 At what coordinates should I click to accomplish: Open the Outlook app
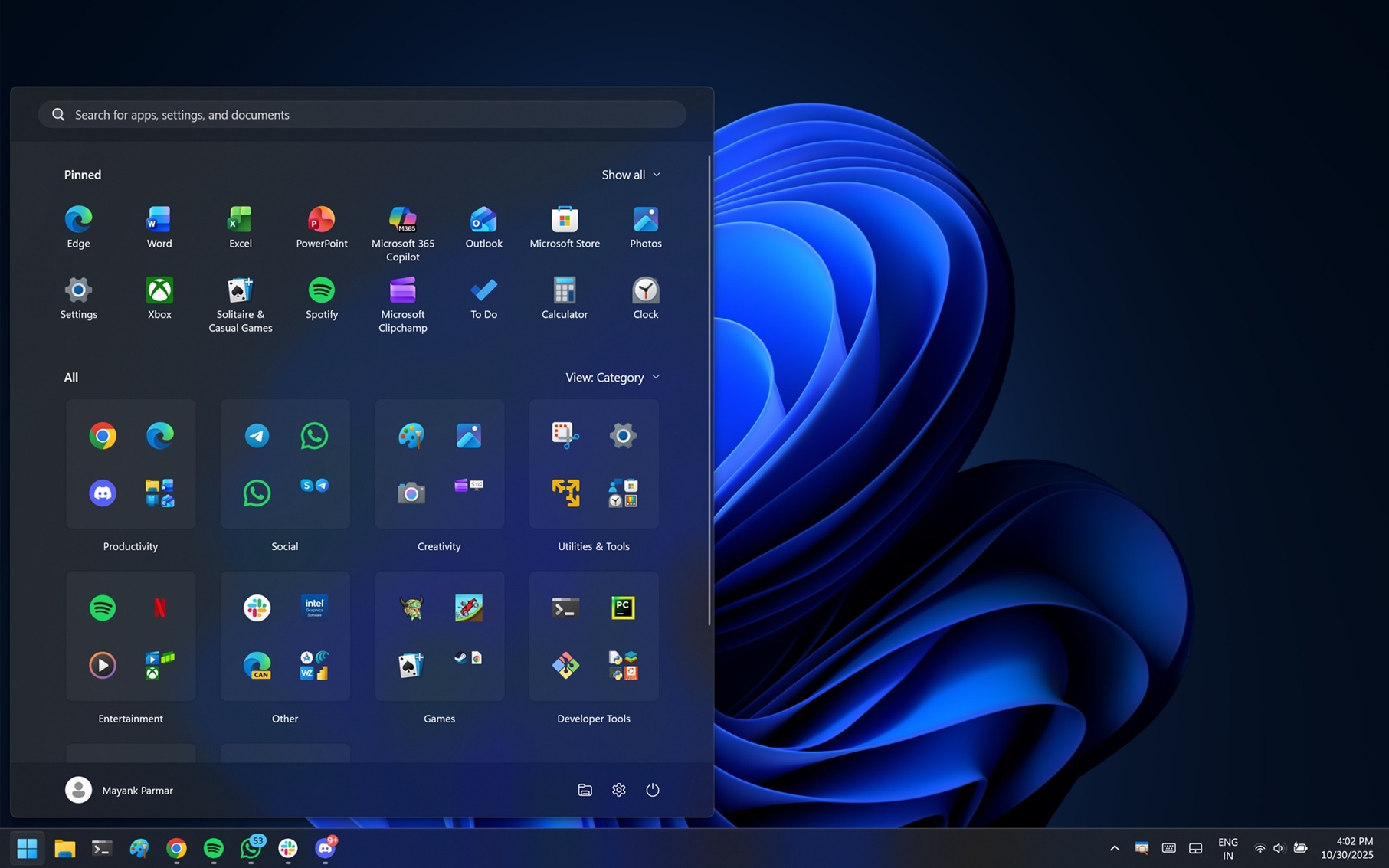click(x=483, y=222)
